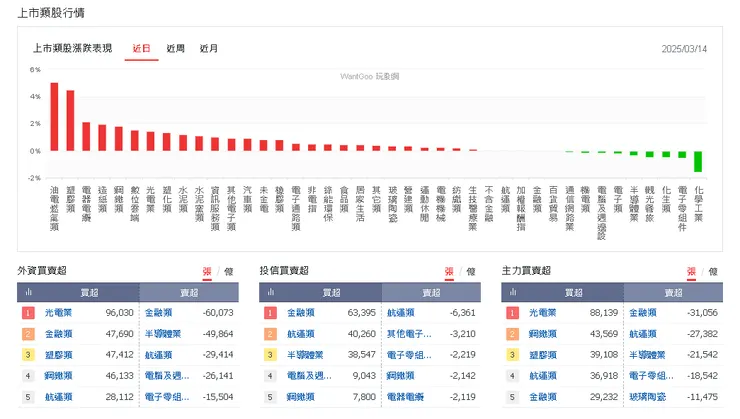Open 電腦及週... in 投信 買超 rank 4
The width and height of the screenshot is (740, 419).
[x=309, y=376]
